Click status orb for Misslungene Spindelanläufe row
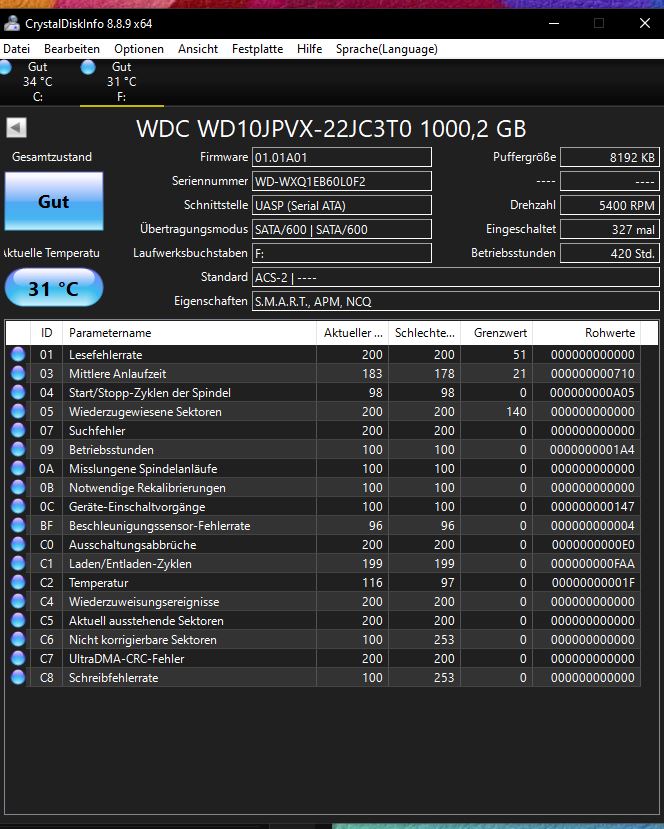This screenshot has height=829, width=664. pyautogui.click(x=18, y=469)
